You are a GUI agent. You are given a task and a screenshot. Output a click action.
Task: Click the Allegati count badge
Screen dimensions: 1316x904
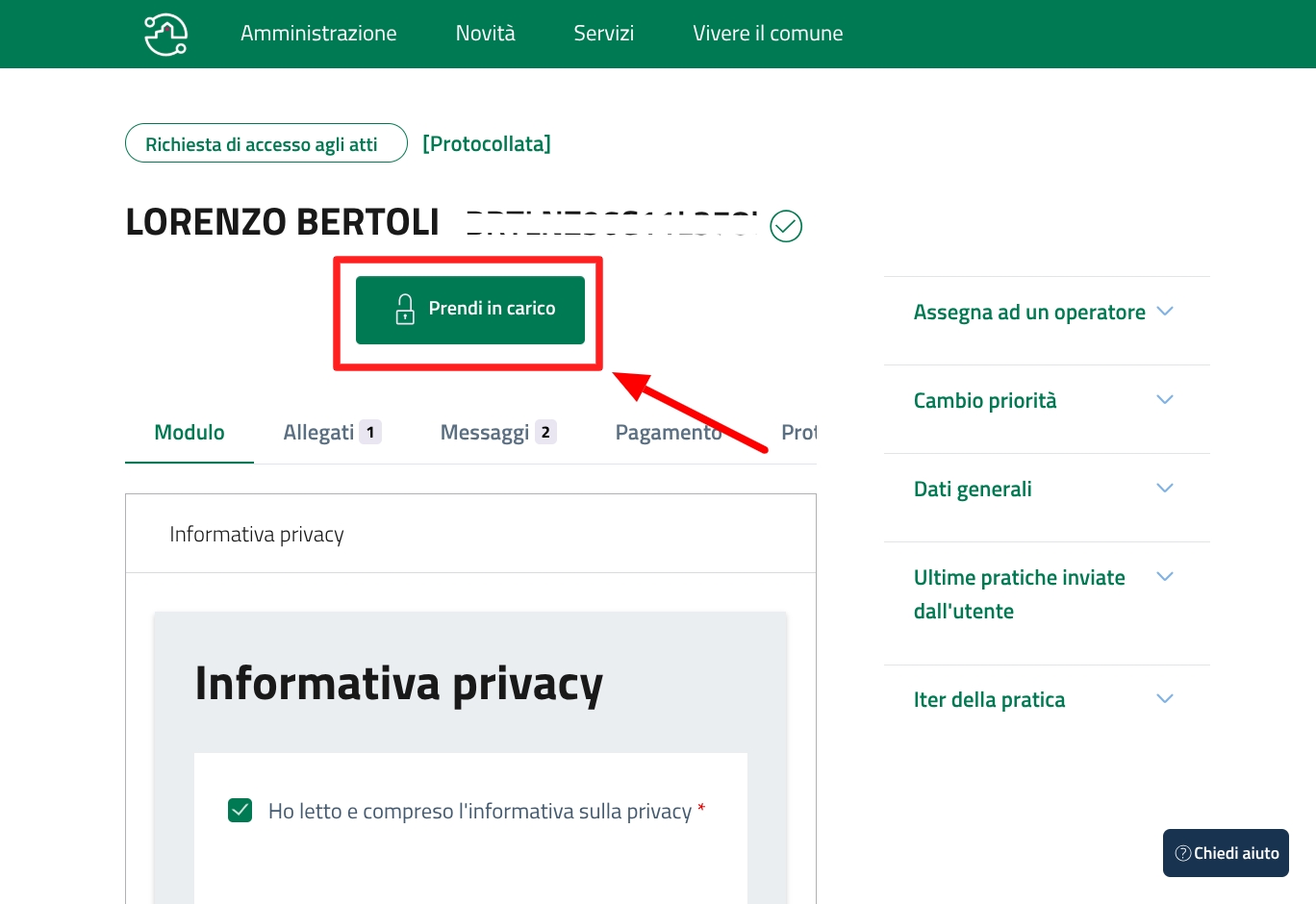(370, 433)
